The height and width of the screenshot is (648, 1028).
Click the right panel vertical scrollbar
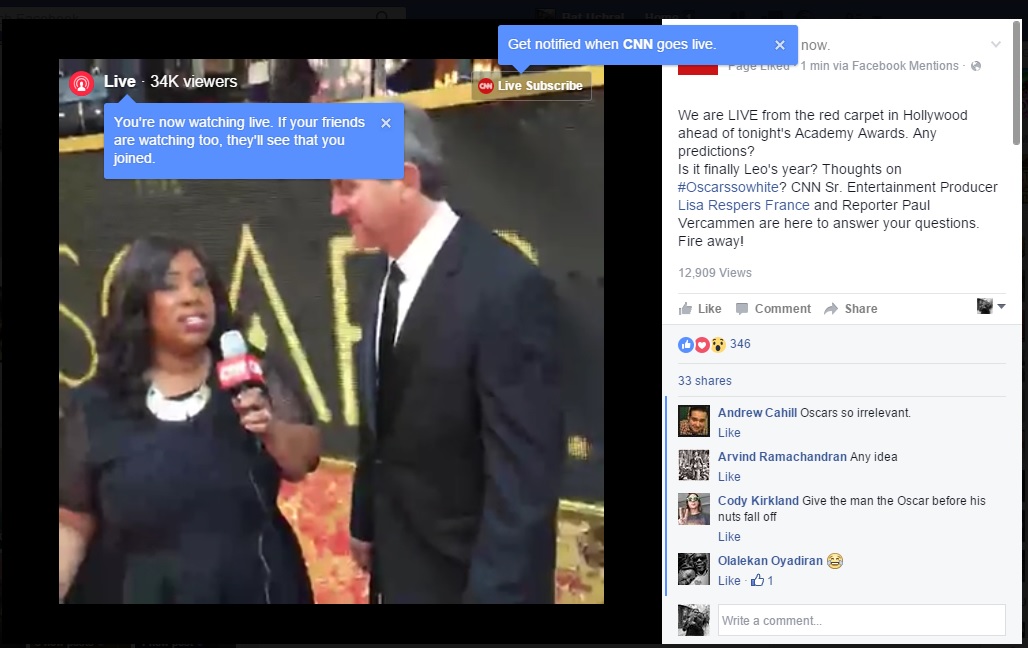click(x=1016, y=83)
